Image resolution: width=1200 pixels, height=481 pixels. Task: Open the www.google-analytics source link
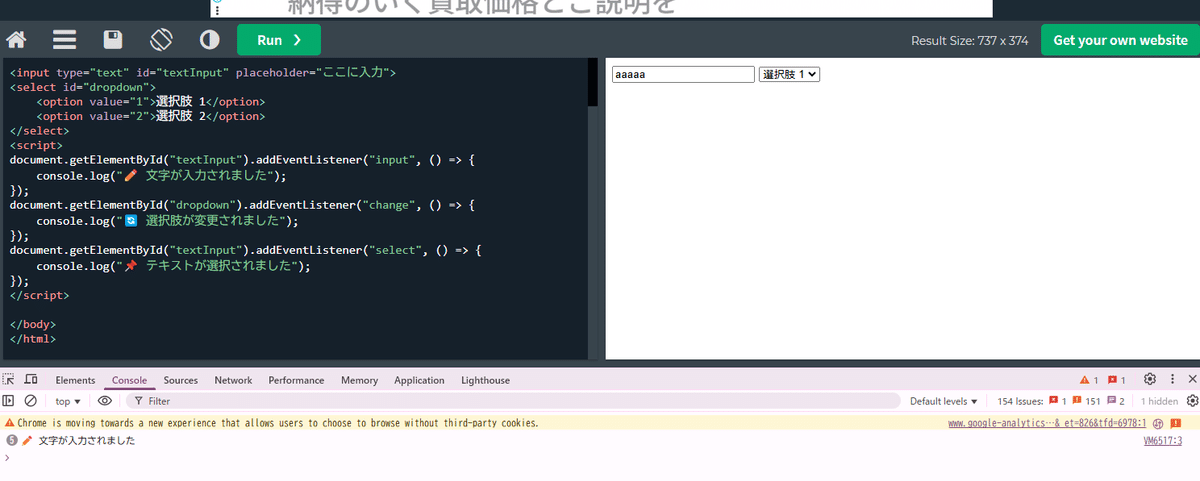click(1047, 423)
